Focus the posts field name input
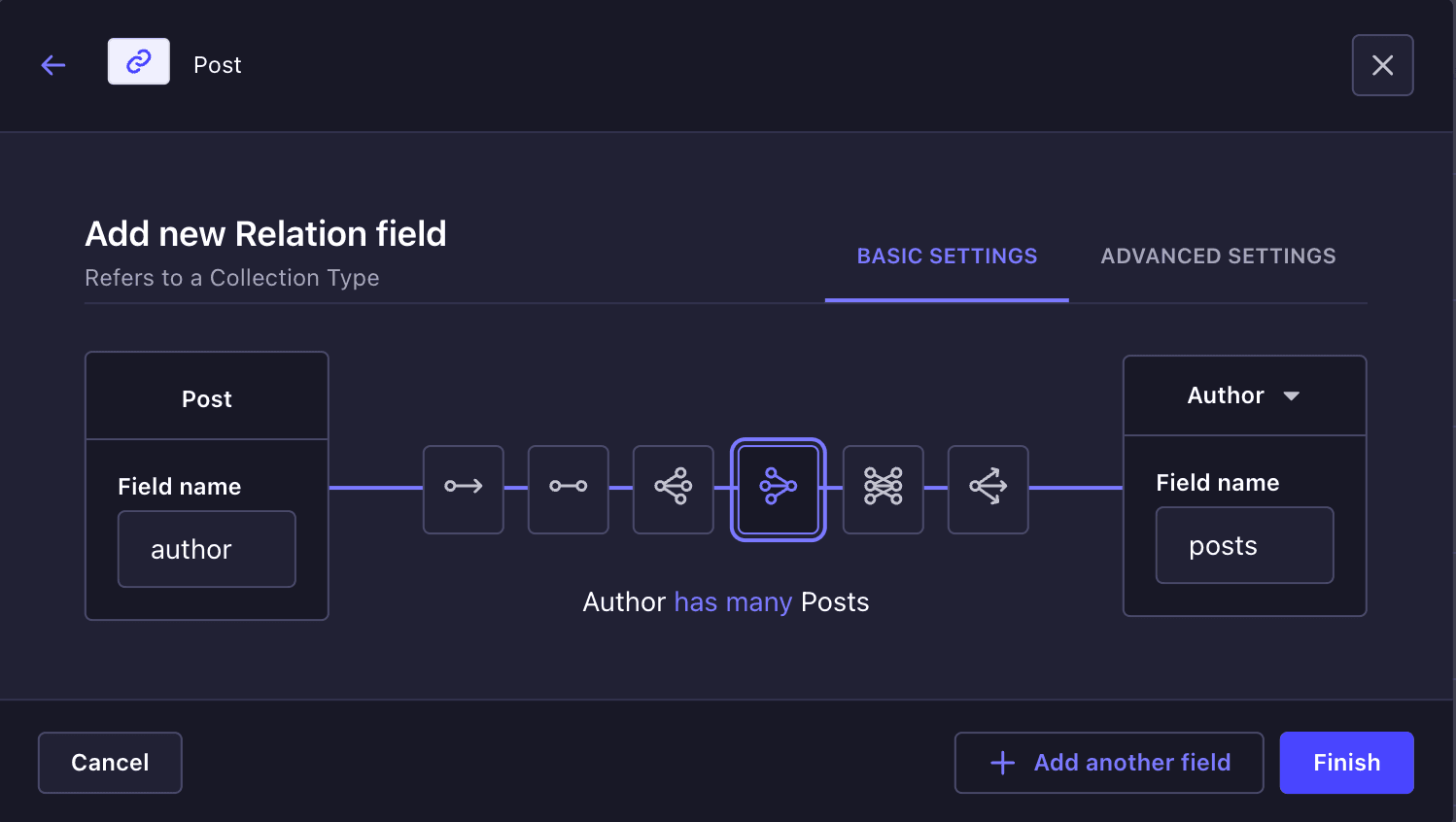1456x822 pixels. point(1245,545)
